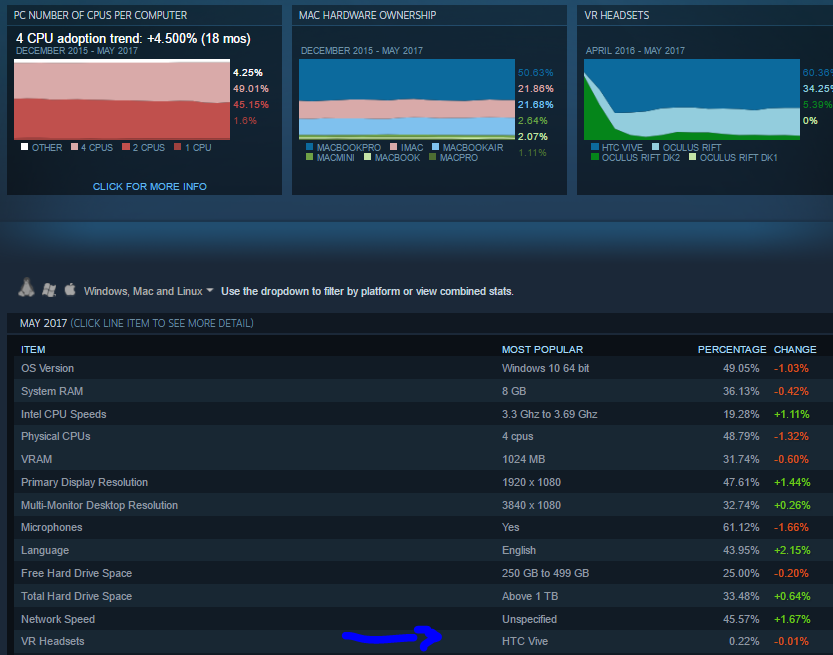Expand the System RAM row
This screenshot has width=833, height=655.
pyautogui.click(x=423, y=390)
